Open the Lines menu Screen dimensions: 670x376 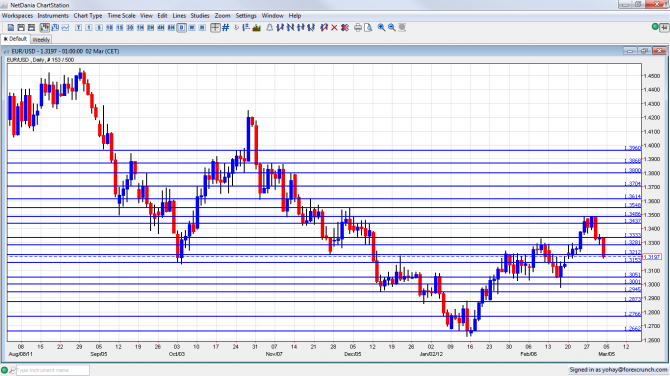click(179, 16)
